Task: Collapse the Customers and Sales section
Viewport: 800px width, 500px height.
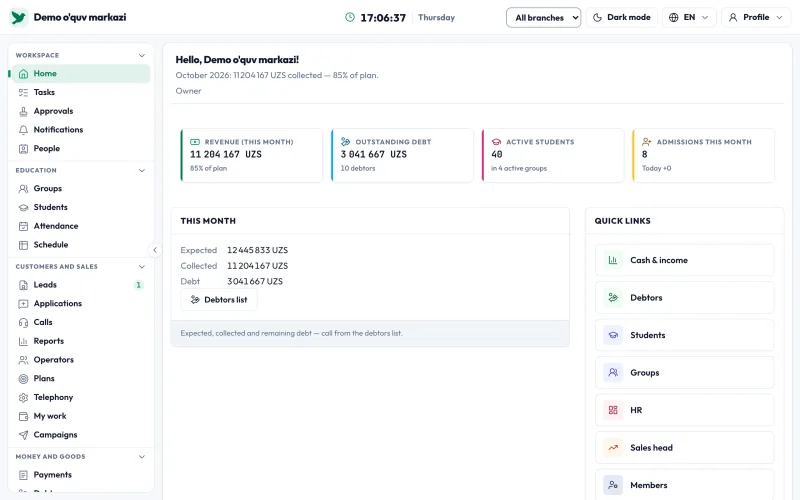Action: [142, 267]
